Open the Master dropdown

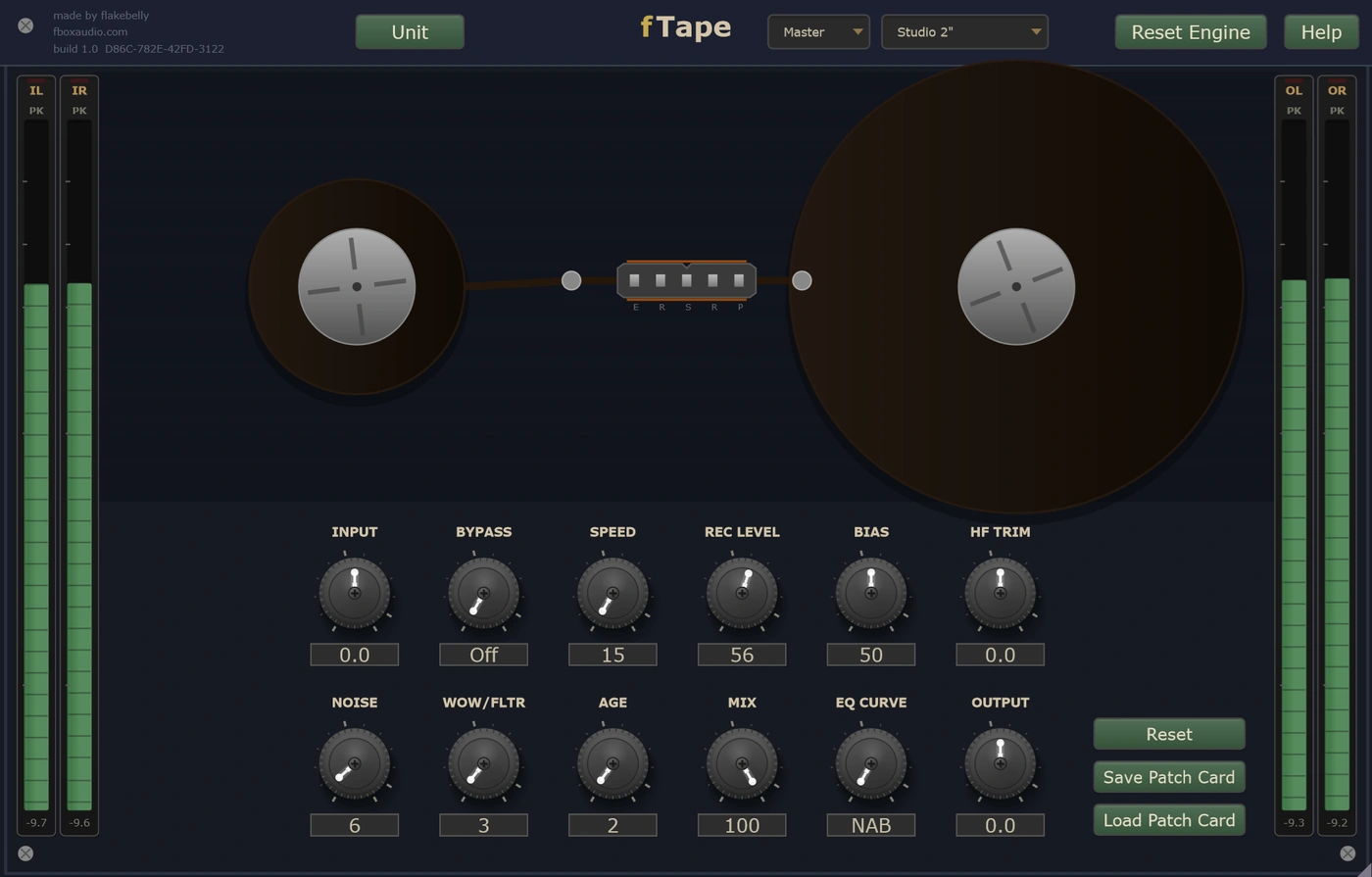click(x=818, y=31)
